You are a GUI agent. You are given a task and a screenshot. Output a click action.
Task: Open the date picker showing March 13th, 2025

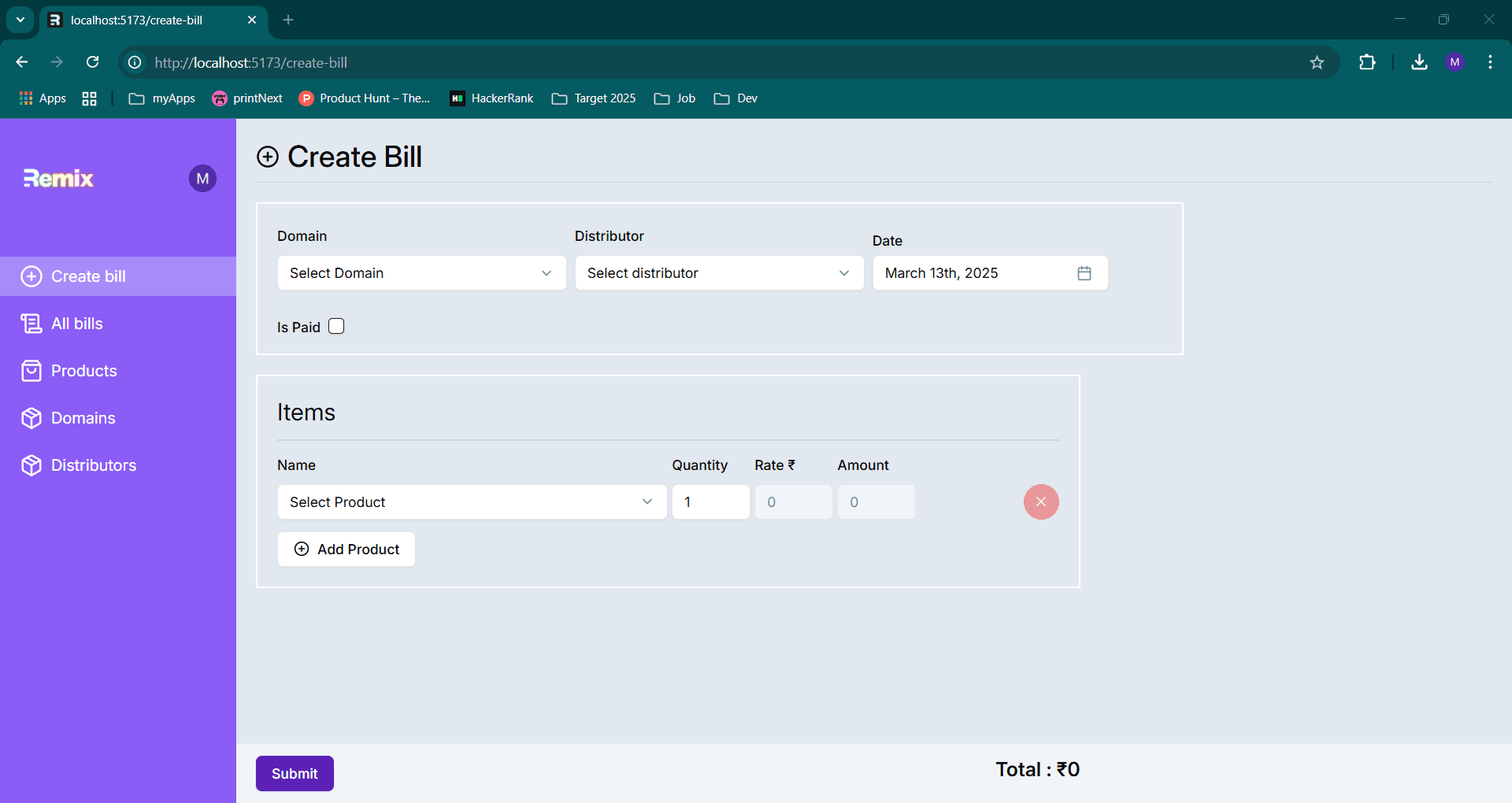coord(990,273)
